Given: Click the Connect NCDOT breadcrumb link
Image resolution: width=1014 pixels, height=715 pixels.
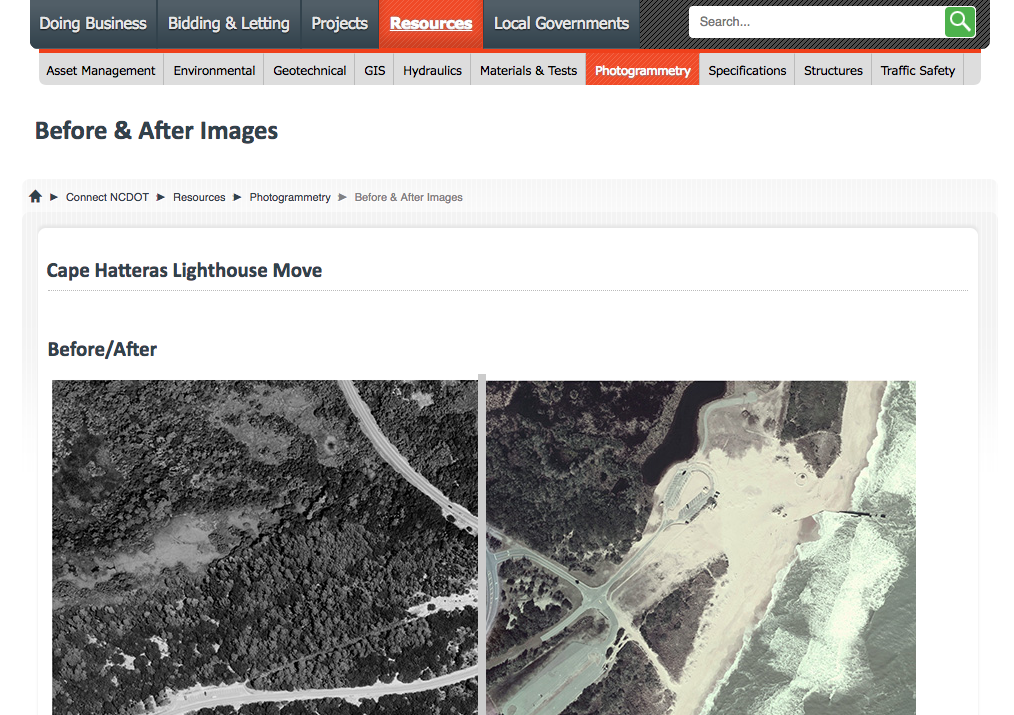Looking at the screenshot, I should click(x=107, y=197).
